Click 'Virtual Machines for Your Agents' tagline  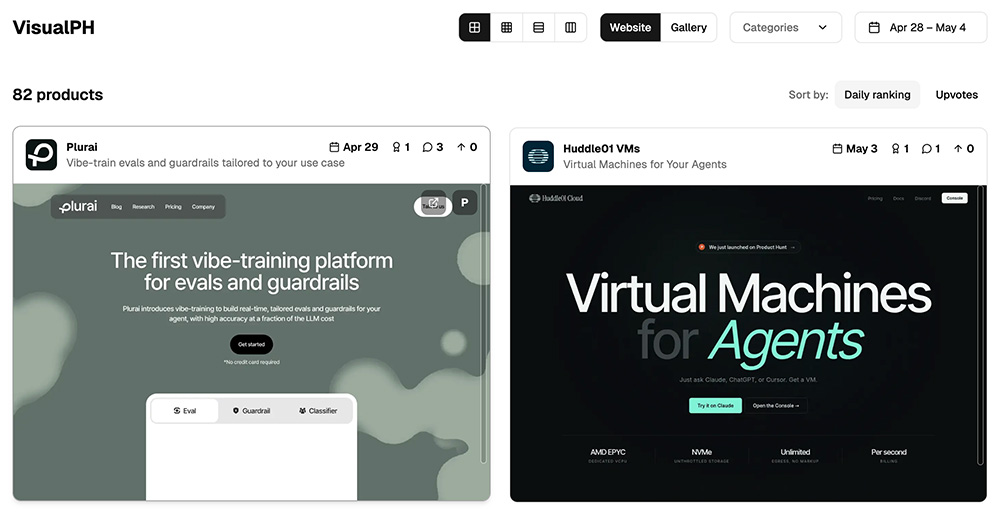(645, 165)
